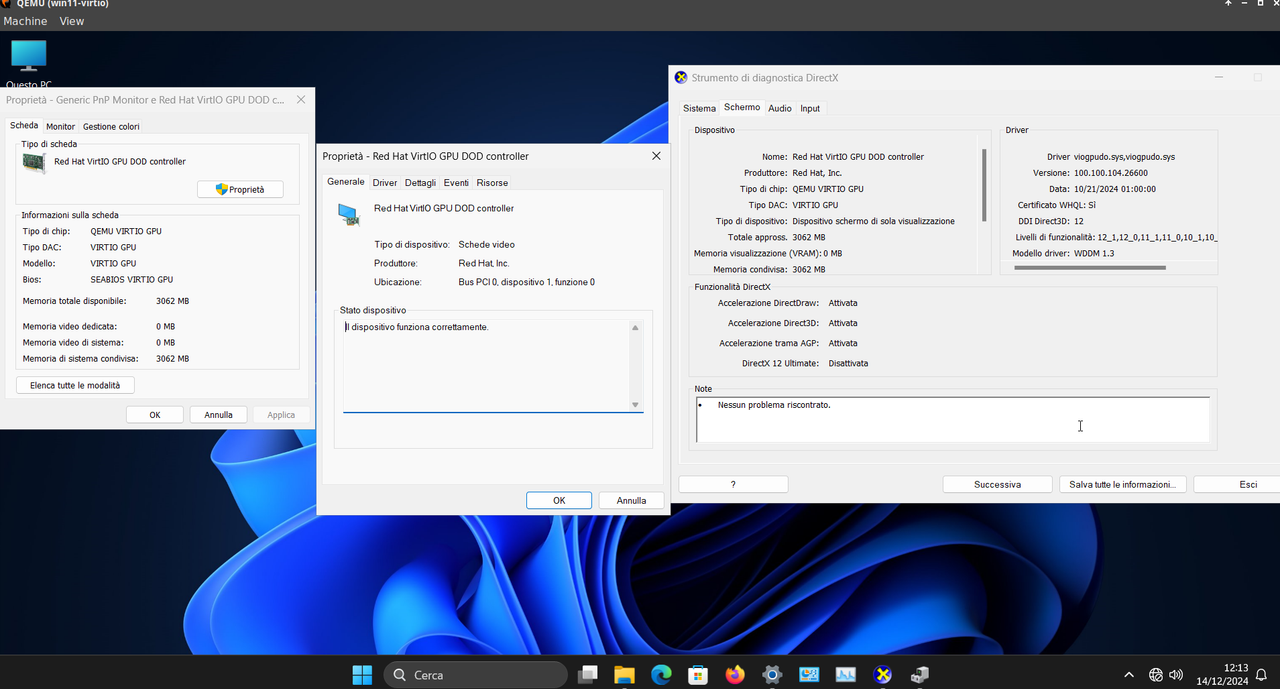1280x689 pixels.
Task: Click the performance monitor graph icon in the taskbar
Action: pyautogui.click(x=845, y=675)
